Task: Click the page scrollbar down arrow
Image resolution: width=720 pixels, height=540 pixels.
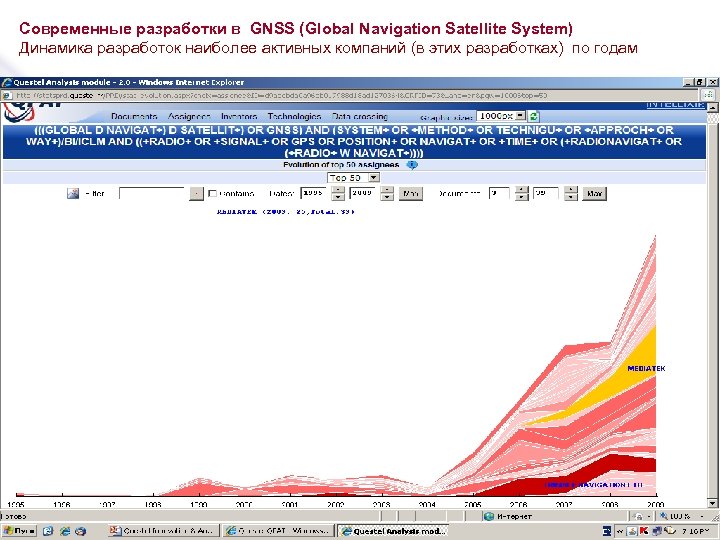Action: 712,503
